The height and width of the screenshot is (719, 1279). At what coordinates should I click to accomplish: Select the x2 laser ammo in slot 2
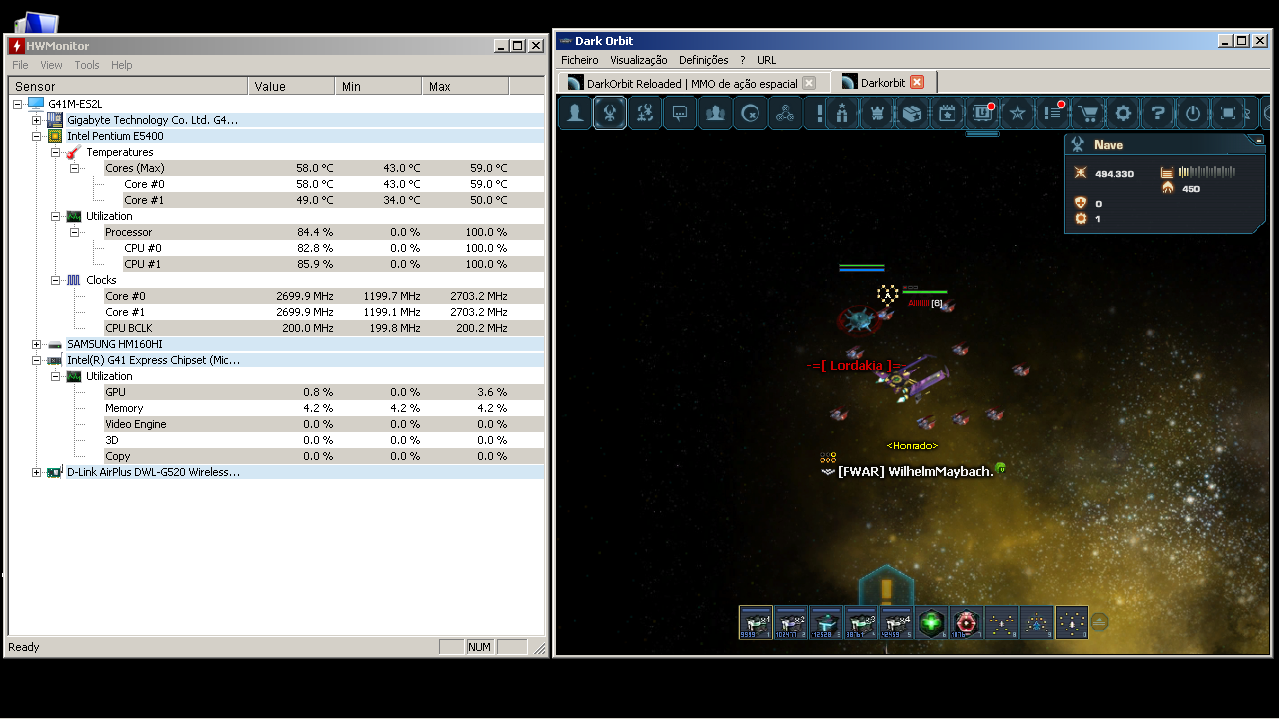point(791,622)
